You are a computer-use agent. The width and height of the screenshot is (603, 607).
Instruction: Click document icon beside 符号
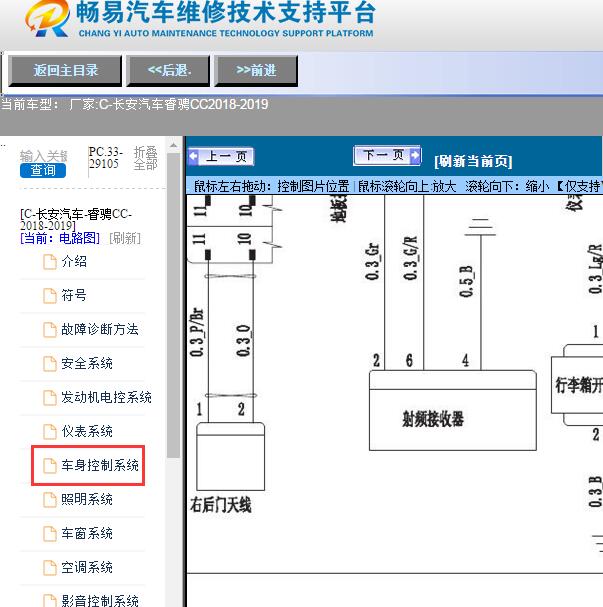click(50, 296)
